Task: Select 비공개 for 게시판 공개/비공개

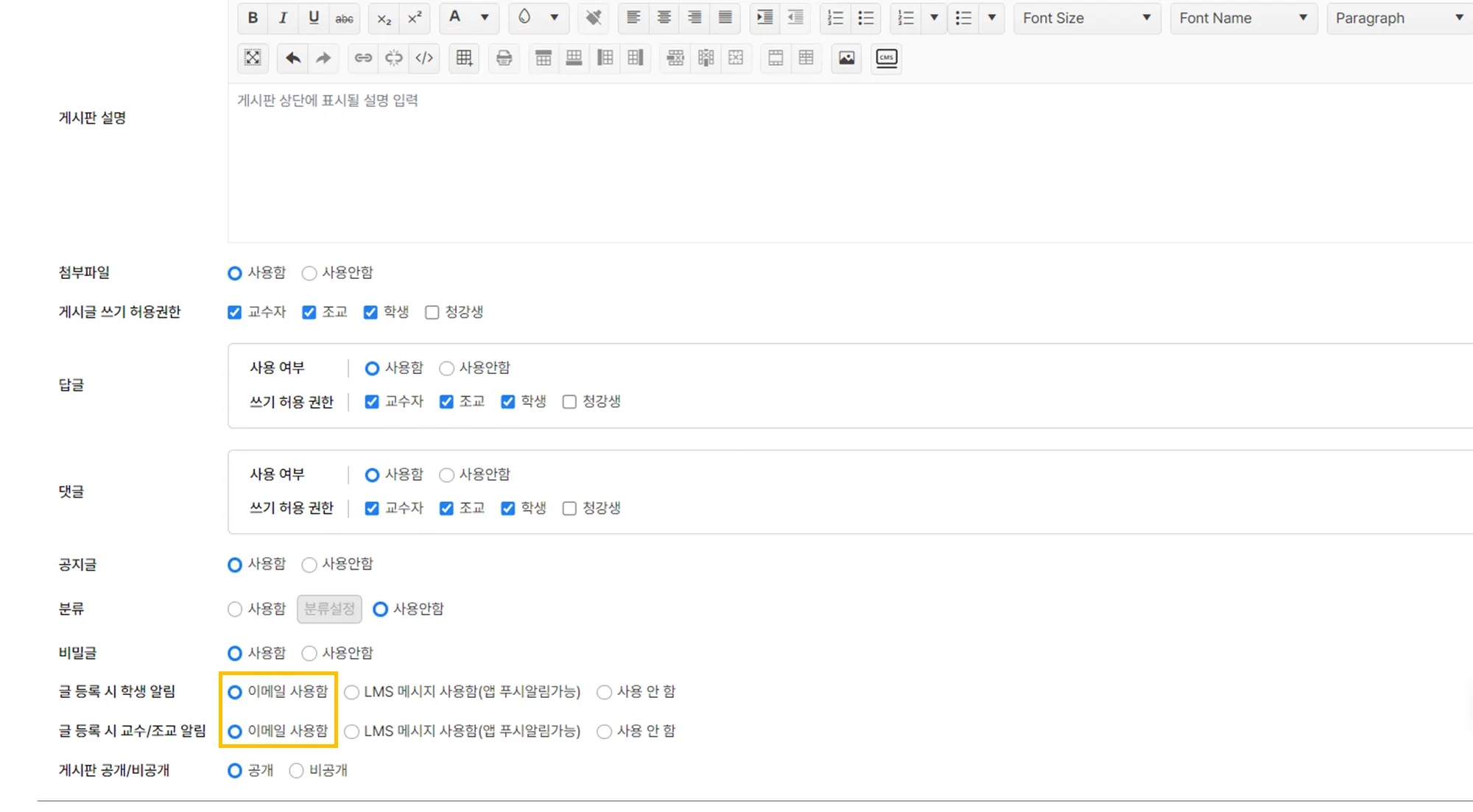Action: click(x=296, y=771)
